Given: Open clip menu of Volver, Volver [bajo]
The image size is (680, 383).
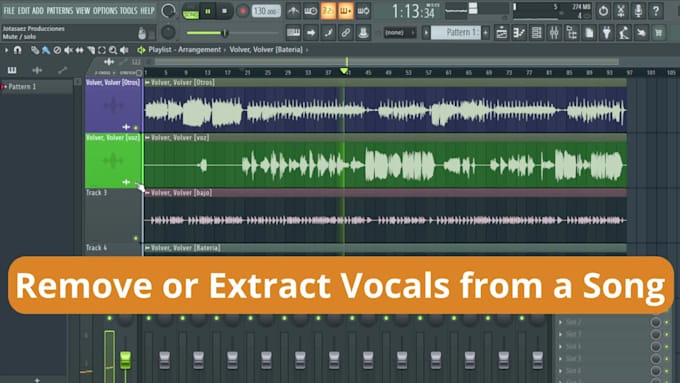Looking at the screenshot, I should [x=147, y=193].
